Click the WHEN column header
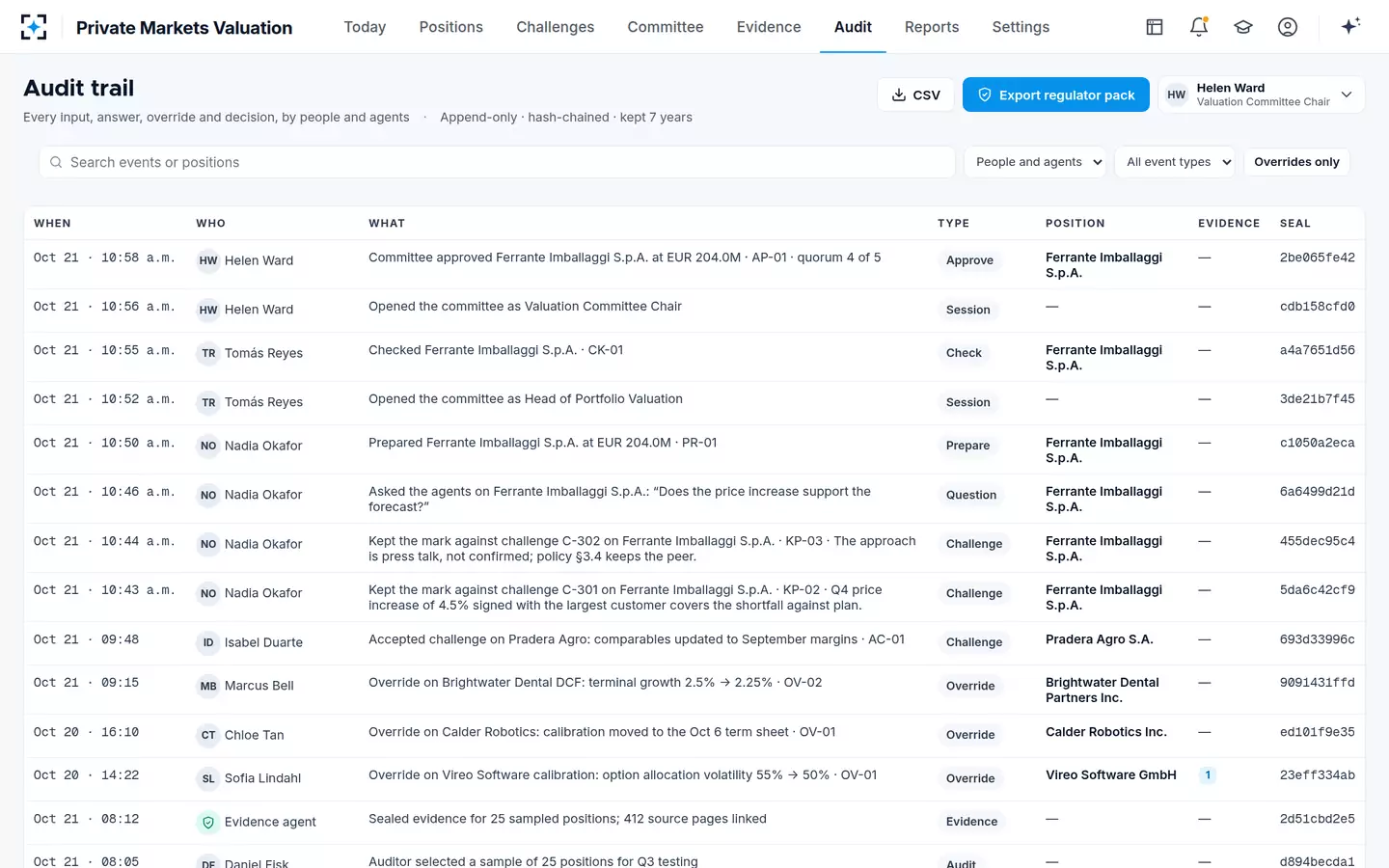Image resolution: width=1389 pixels, height=868 pixels. tap(52, 223)
